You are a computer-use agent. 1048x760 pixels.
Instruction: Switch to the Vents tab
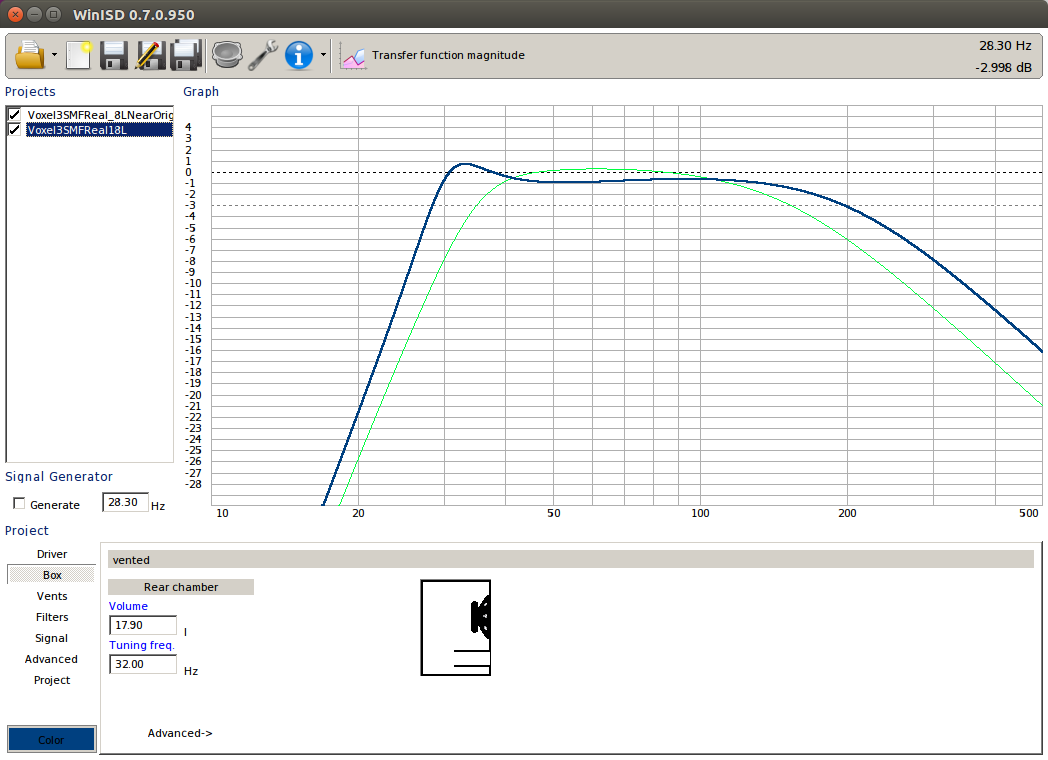pyautogui.click(x=51, y=596)
